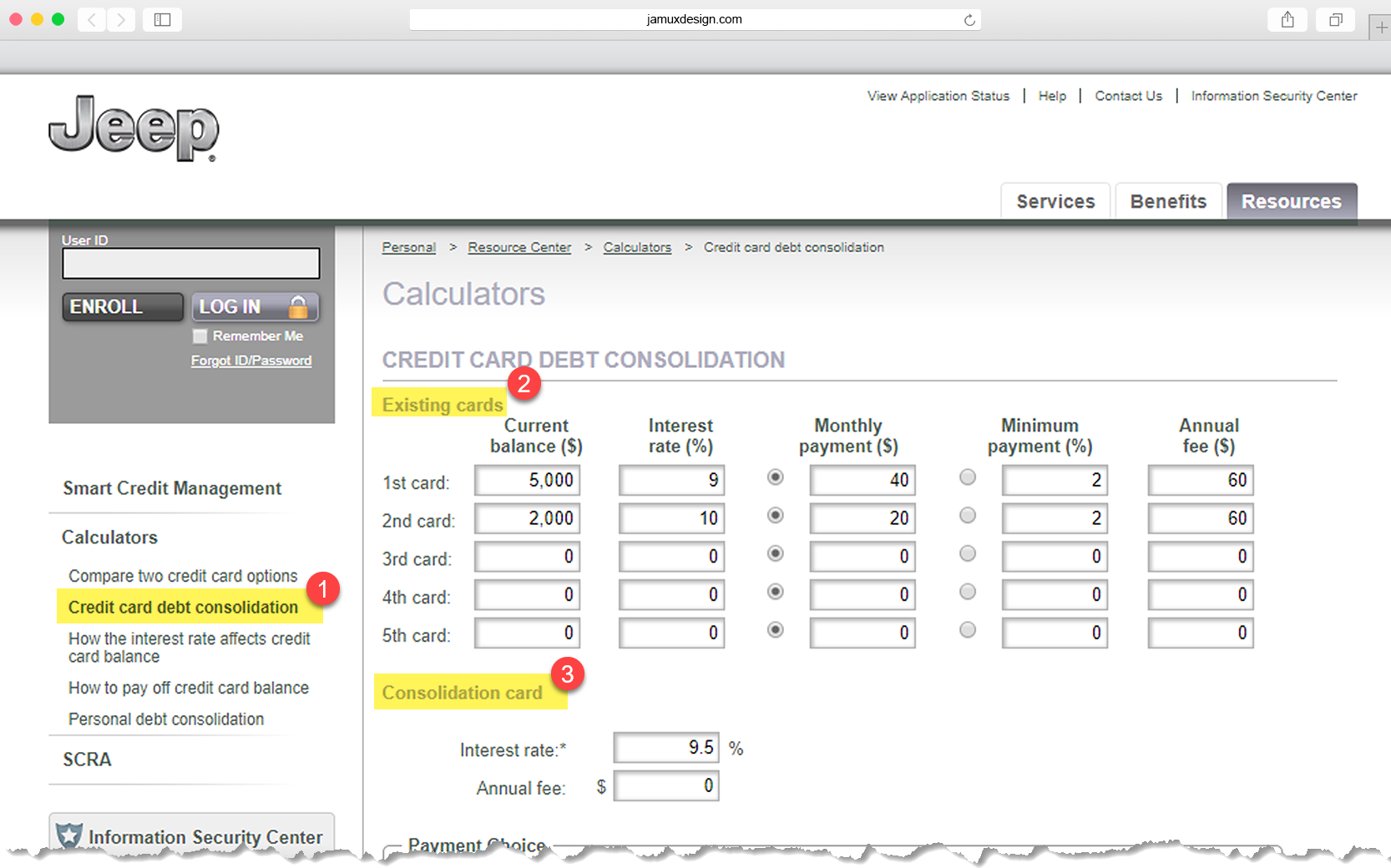The height and width of the screenshot is (868, 1391).
Task: Open the Safari share icon
Action: [1287, 19]
